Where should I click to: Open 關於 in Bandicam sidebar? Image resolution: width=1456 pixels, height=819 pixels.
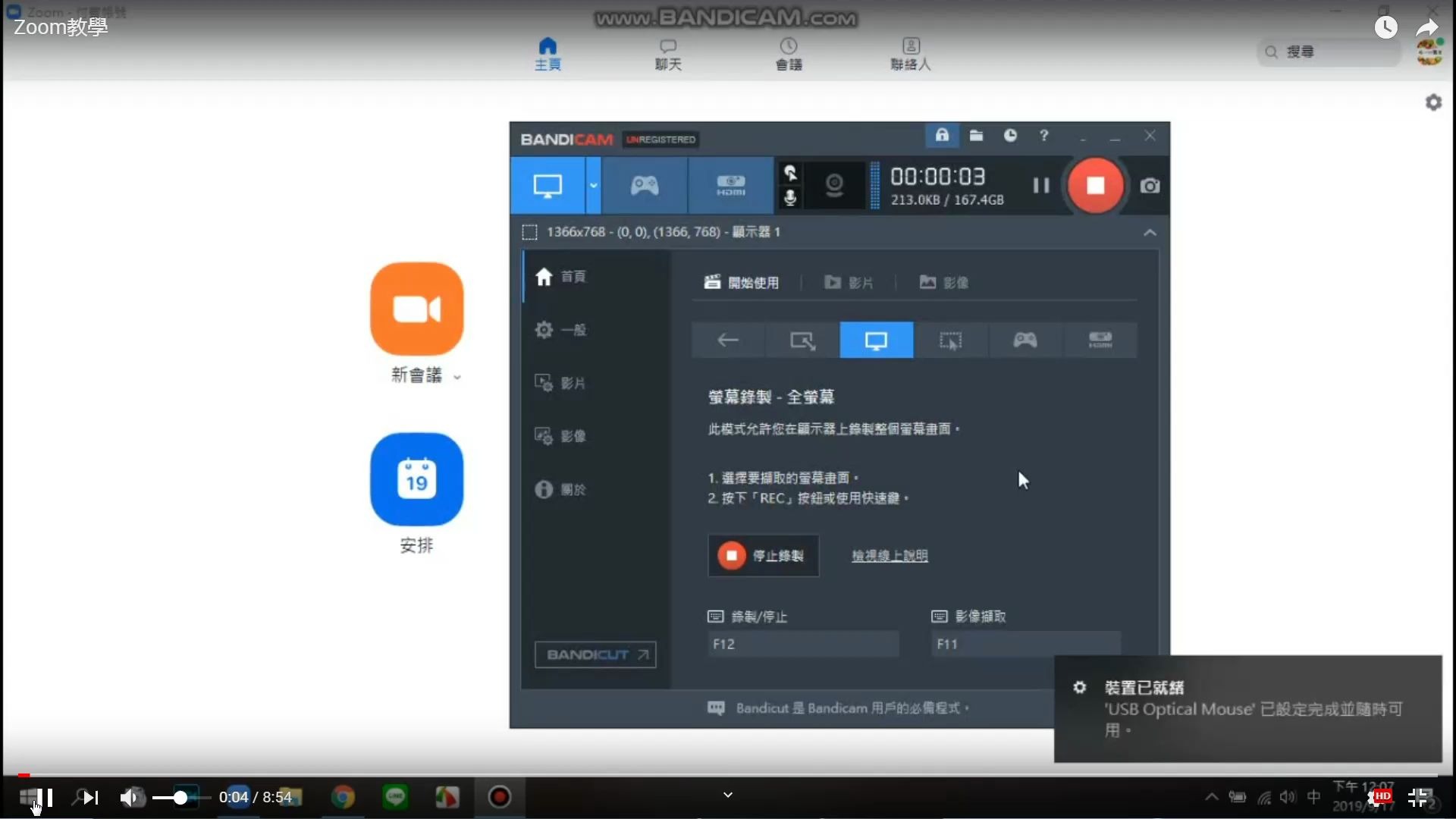[x=561, y=489]
